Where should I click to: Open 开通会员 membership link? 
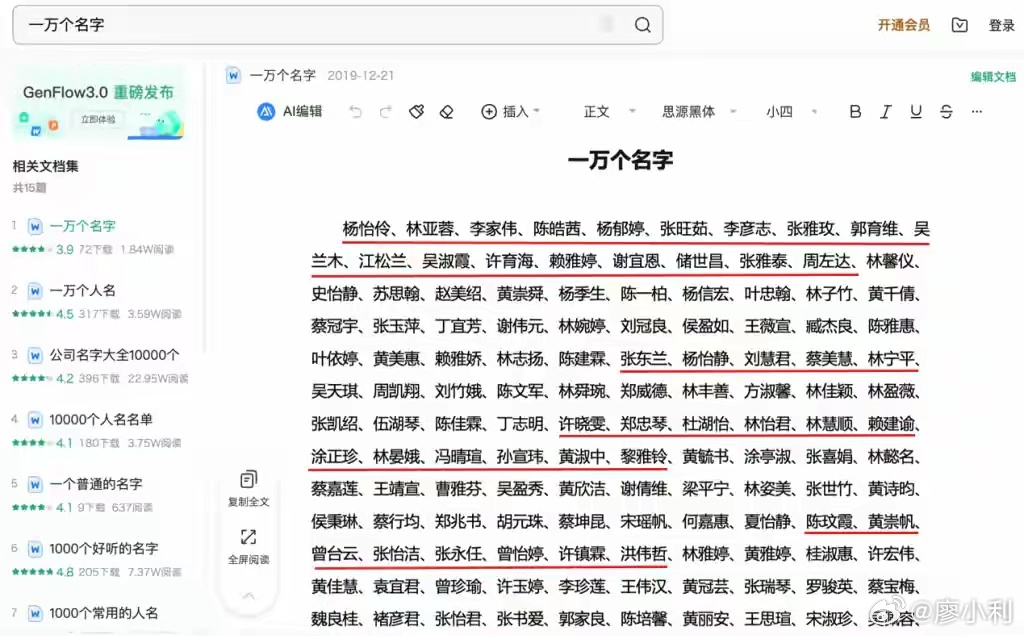pyautogui.click(x=903, y=25)
